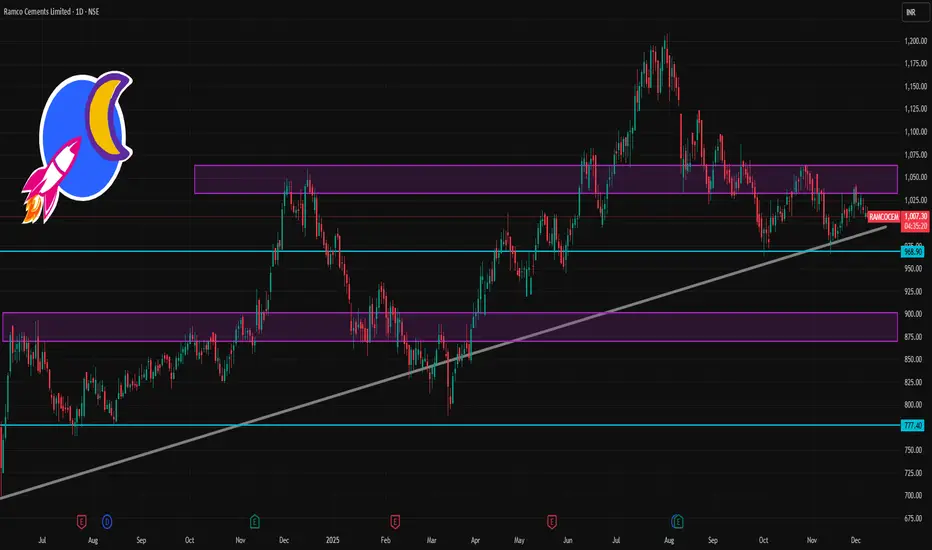Click the 04:35:20 countdown timer label
932x550 pixels.
[915, 227]
